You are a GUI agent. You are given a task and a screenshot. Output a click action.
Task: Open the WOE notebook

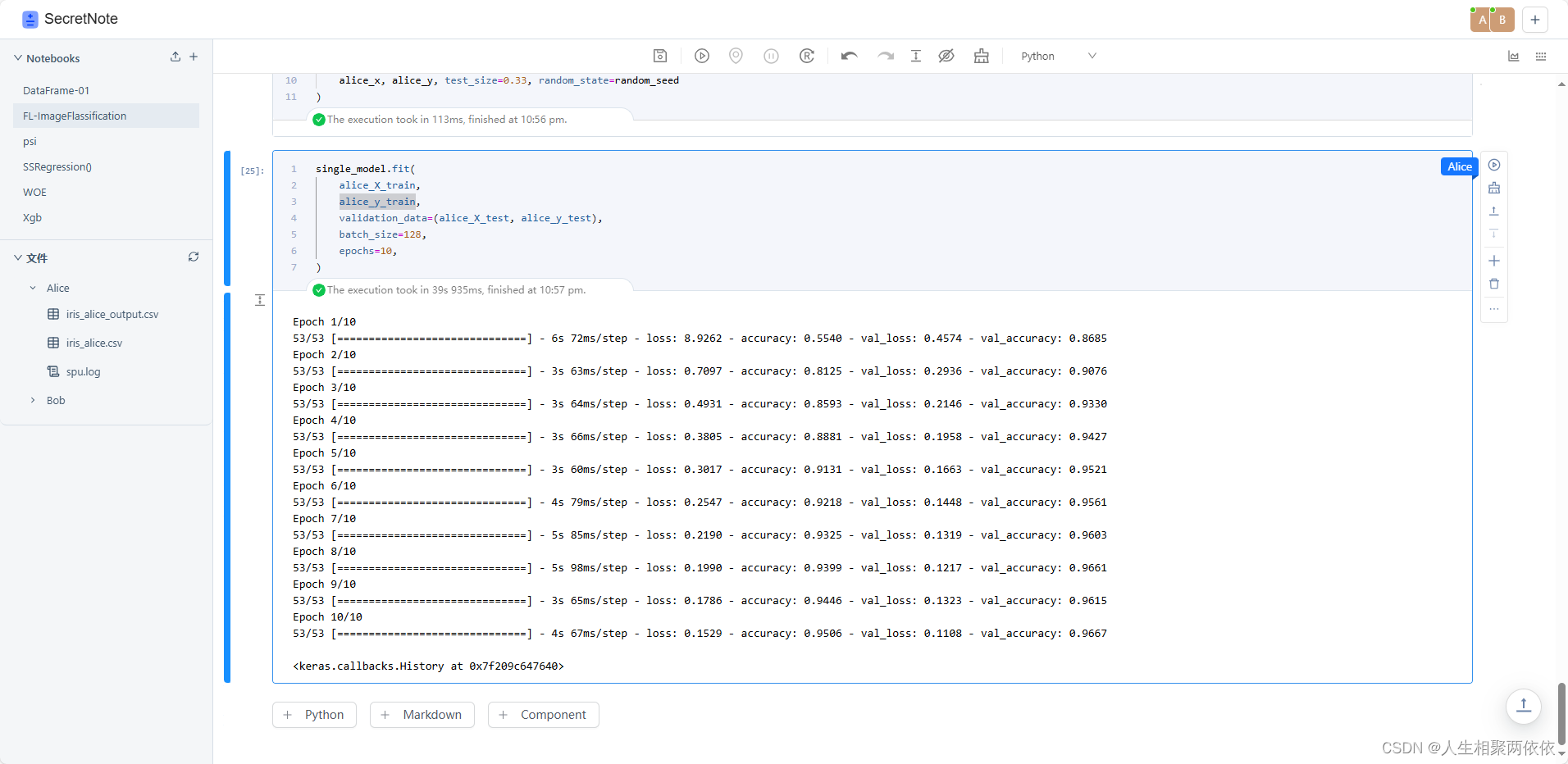tap(106, 192)
